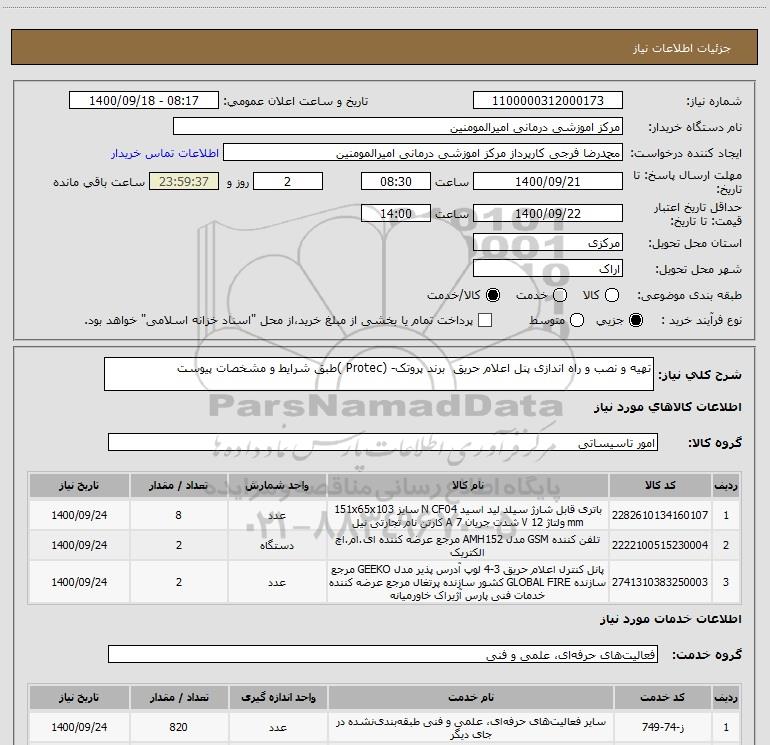Click the services table واحد اندازه گیری header
This screenshot has width=770, height=745.
point(278,697)
